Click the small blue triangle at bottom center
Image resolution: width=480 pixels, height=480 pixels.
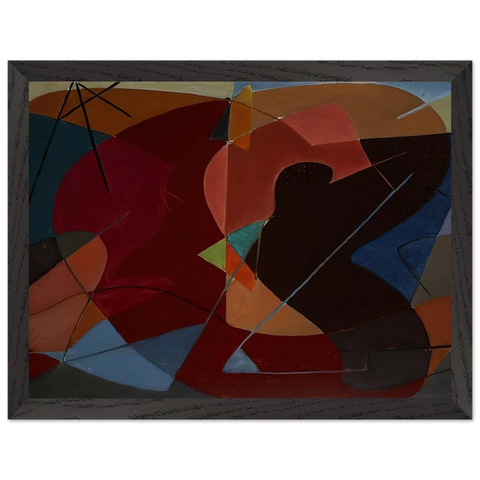[239, 362]
